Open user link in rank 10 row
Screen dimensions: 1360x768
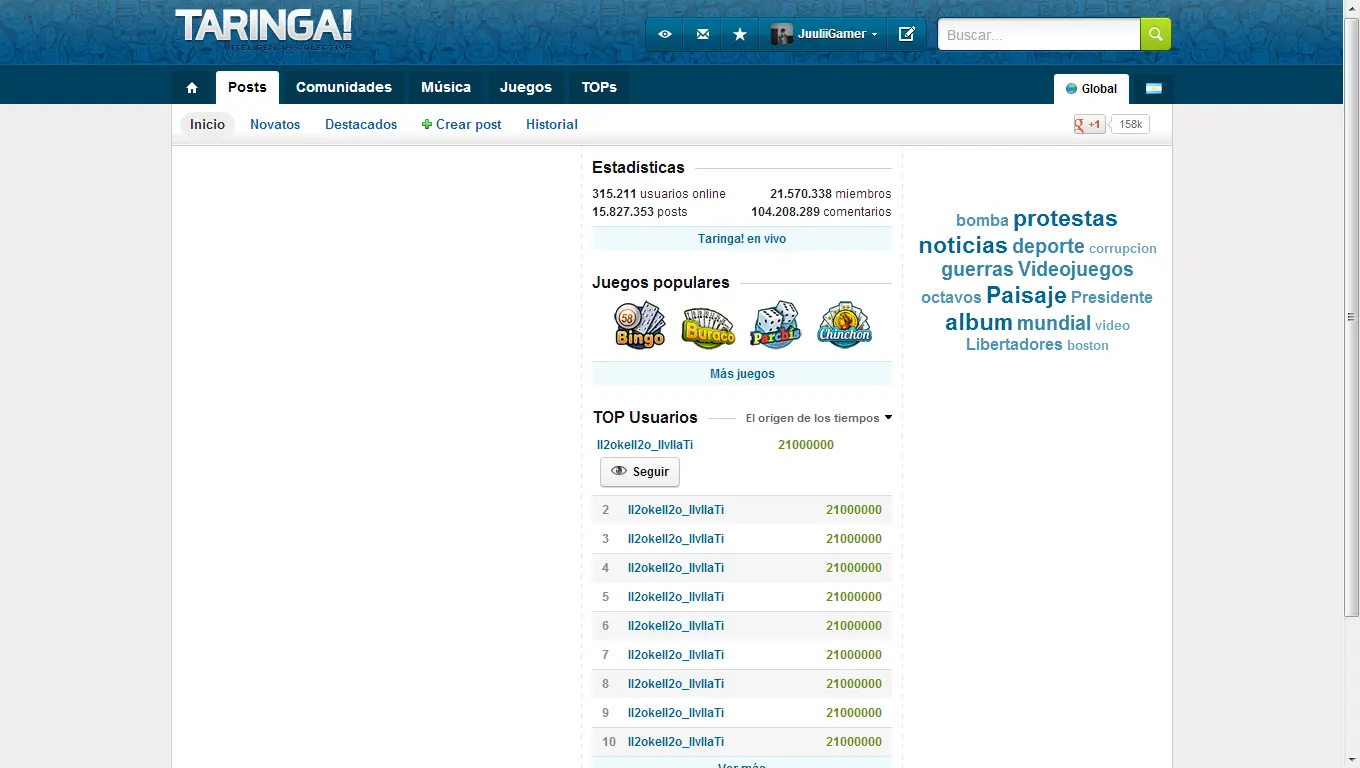(x=676, y=742)
